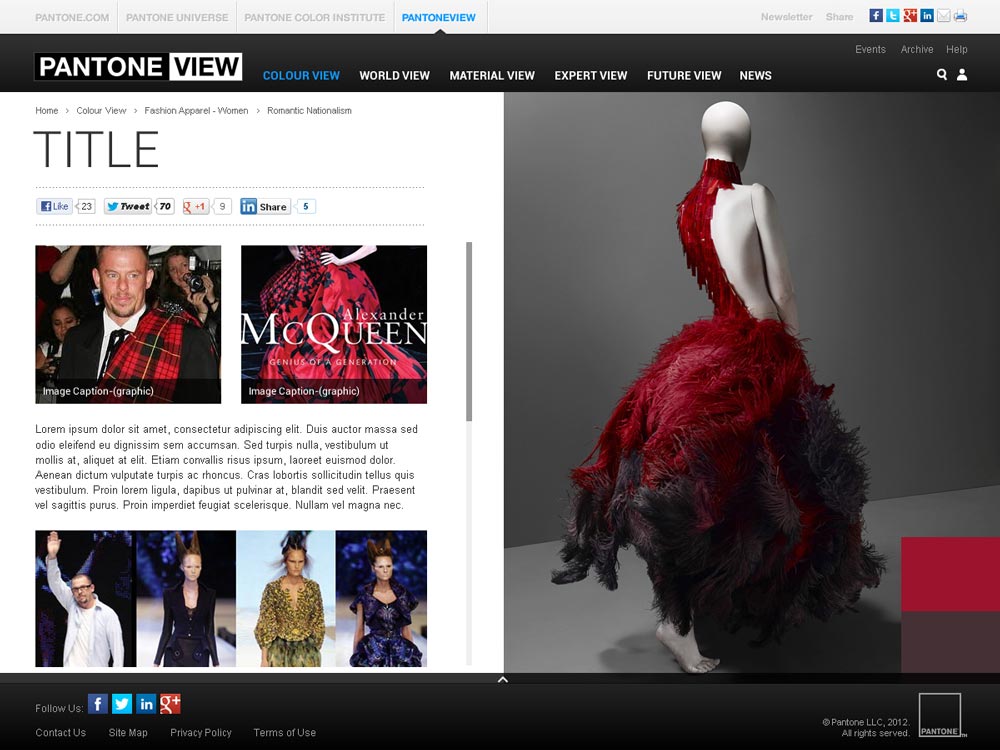This screenshot has width=1000, height=750.
Task: Click the Facebook like count 23
Action: 86,206
